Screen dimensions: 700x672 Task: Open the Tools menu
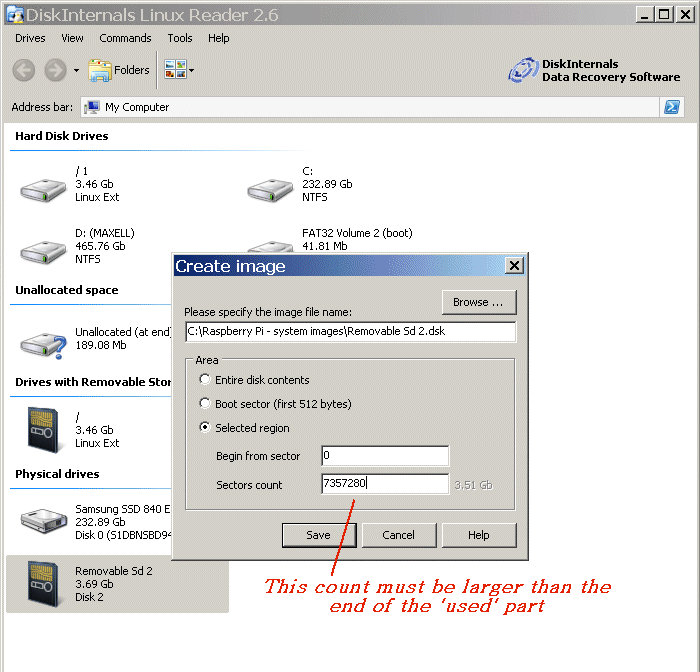point(180,38)
